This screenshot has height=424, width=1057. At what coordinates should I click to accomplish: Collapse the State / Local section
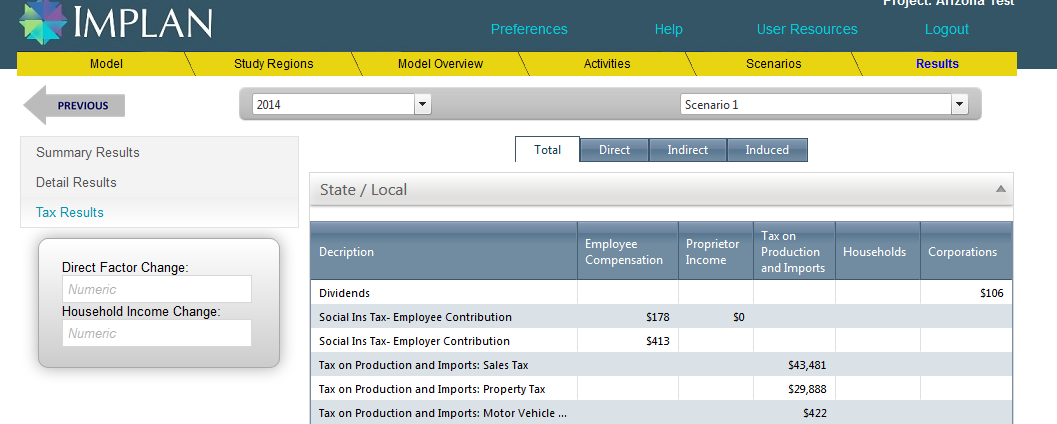(x=1001, y=189)
